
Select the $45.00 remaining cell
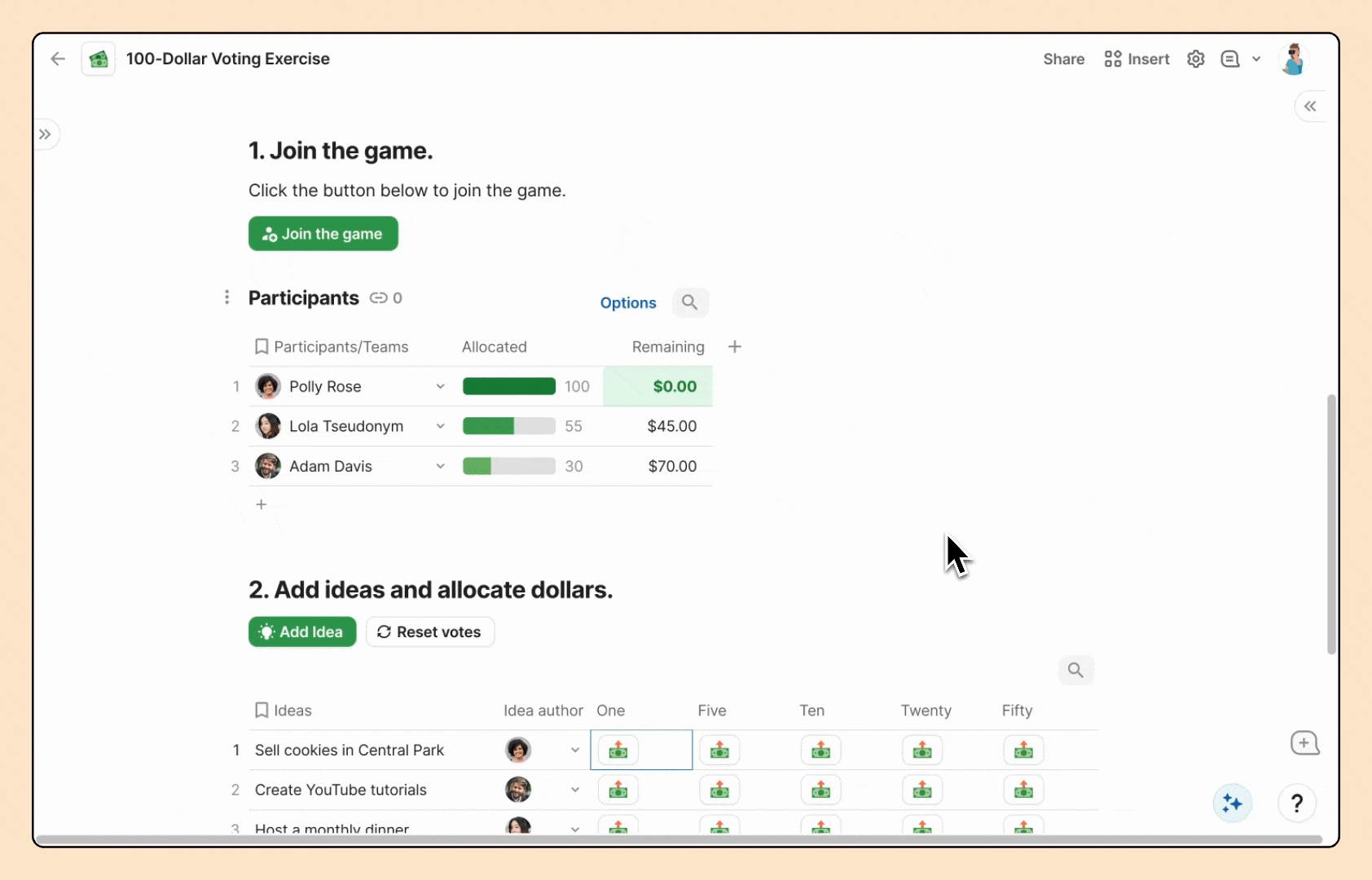[x=657, y=426]
